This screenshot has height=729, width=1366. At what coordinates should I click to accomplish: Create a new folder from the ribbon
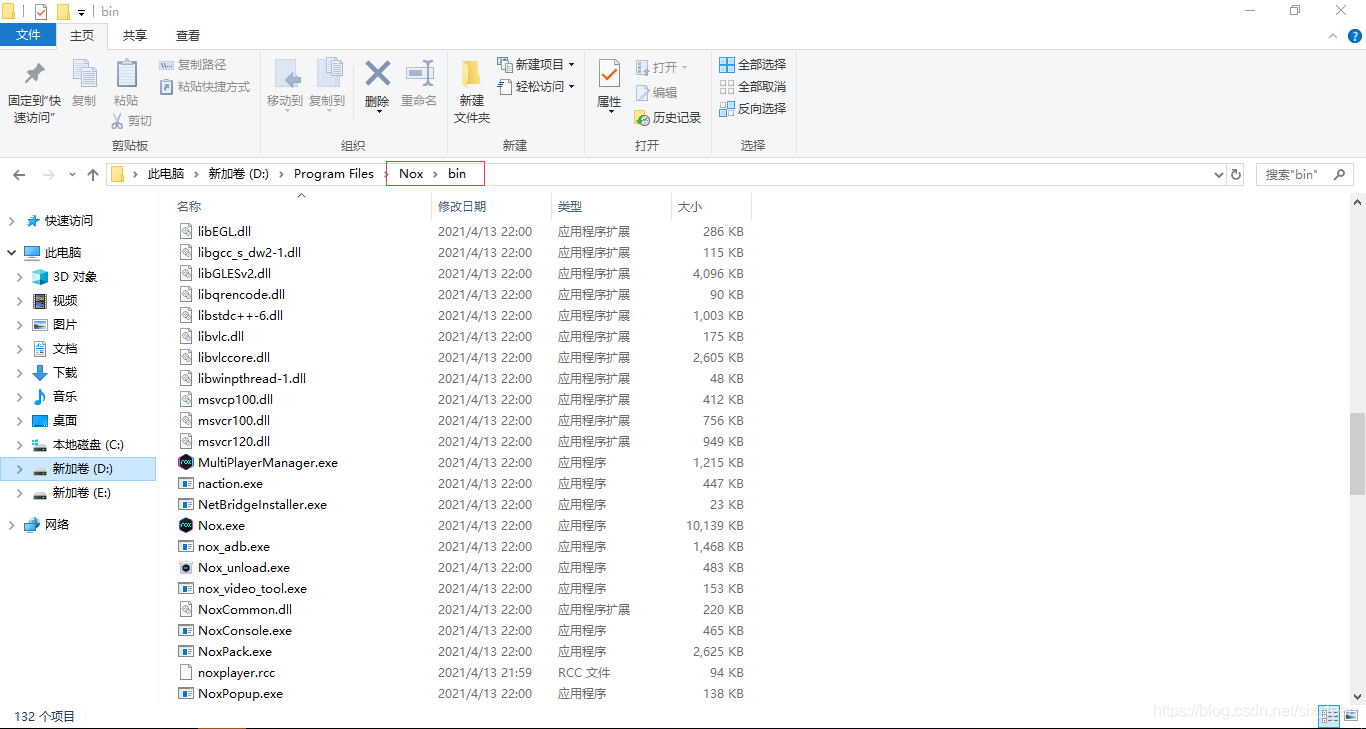tap(472, 91)
